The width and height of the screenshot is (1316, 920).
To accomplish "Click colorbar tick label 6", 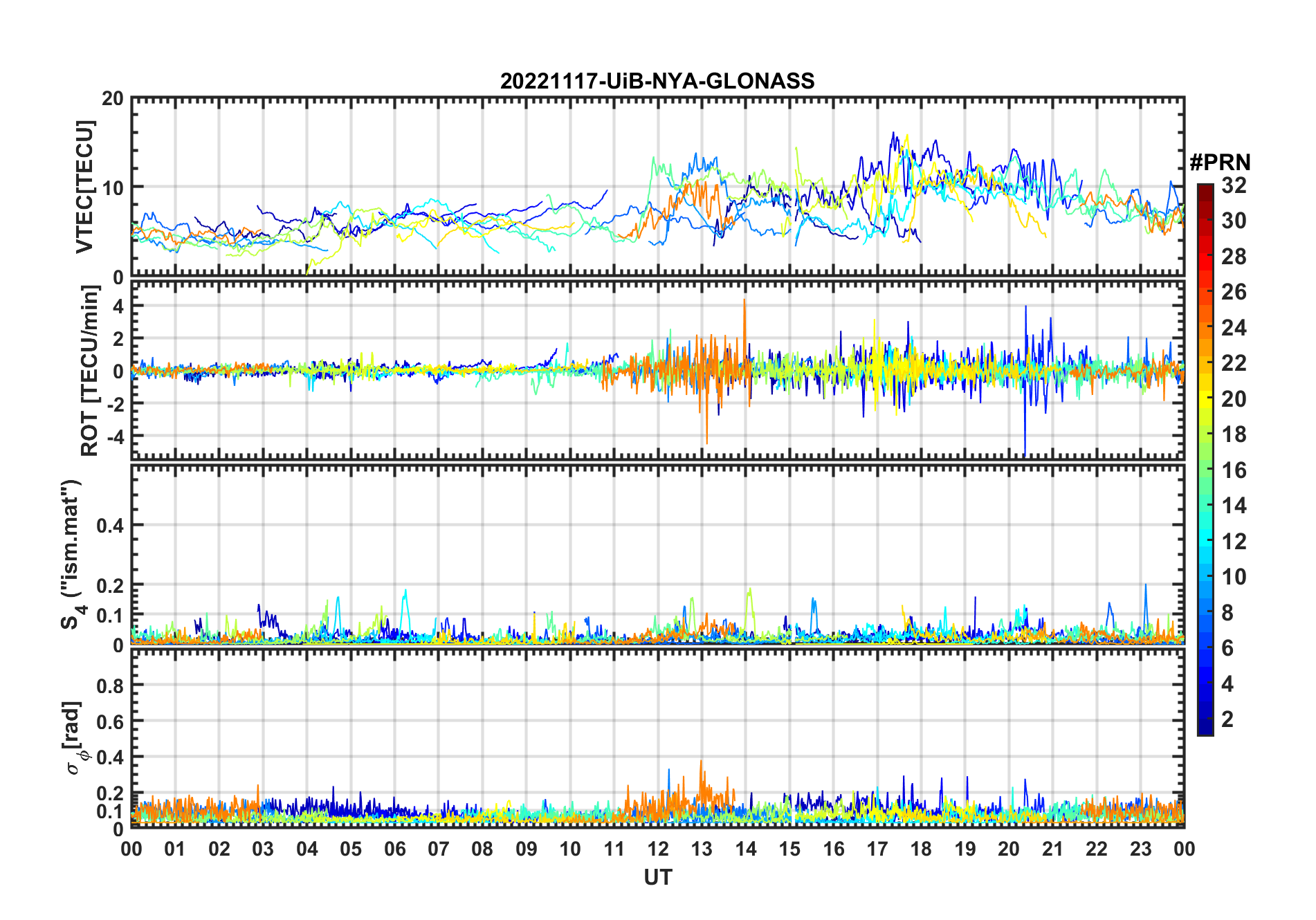I will [x=1227, y=648].
